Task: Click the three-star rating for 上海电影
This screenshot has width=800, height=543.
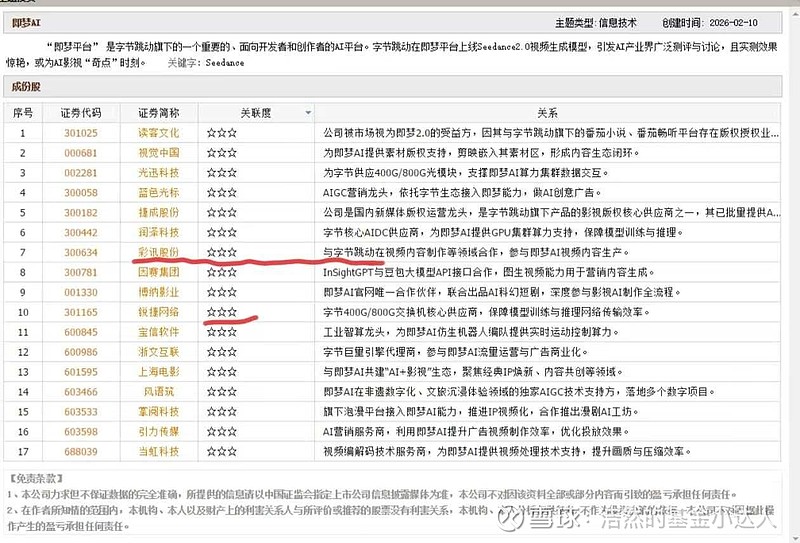Action: [222, 372]
